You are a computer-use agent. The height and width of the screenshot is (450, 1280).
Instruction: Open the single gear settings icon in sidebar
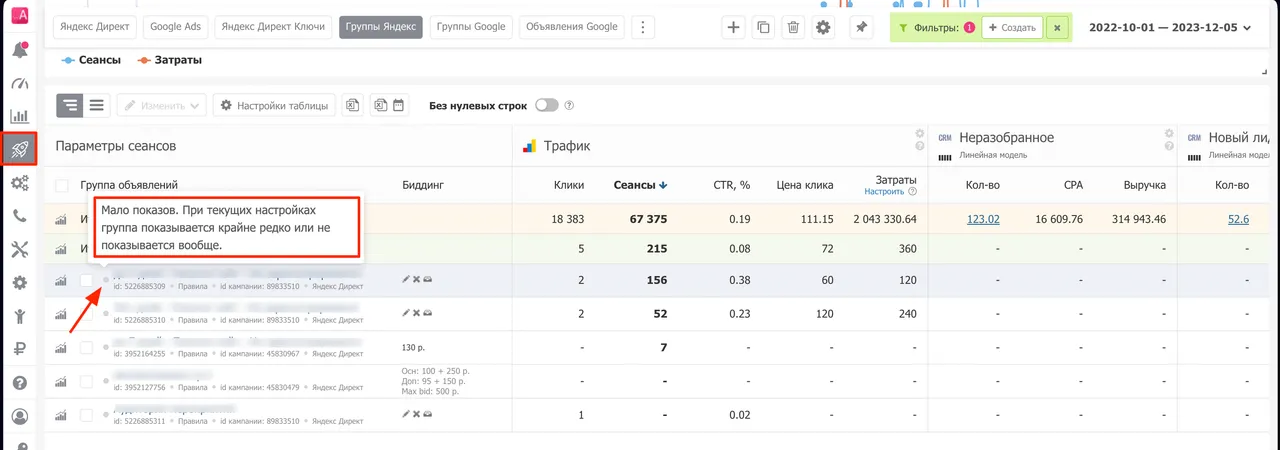pos(19,283)
